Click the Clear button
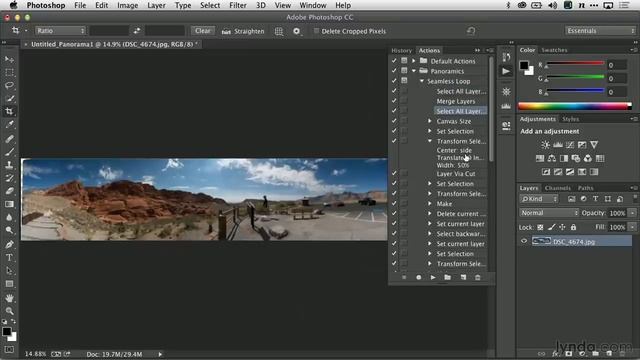 pos(202,31)
